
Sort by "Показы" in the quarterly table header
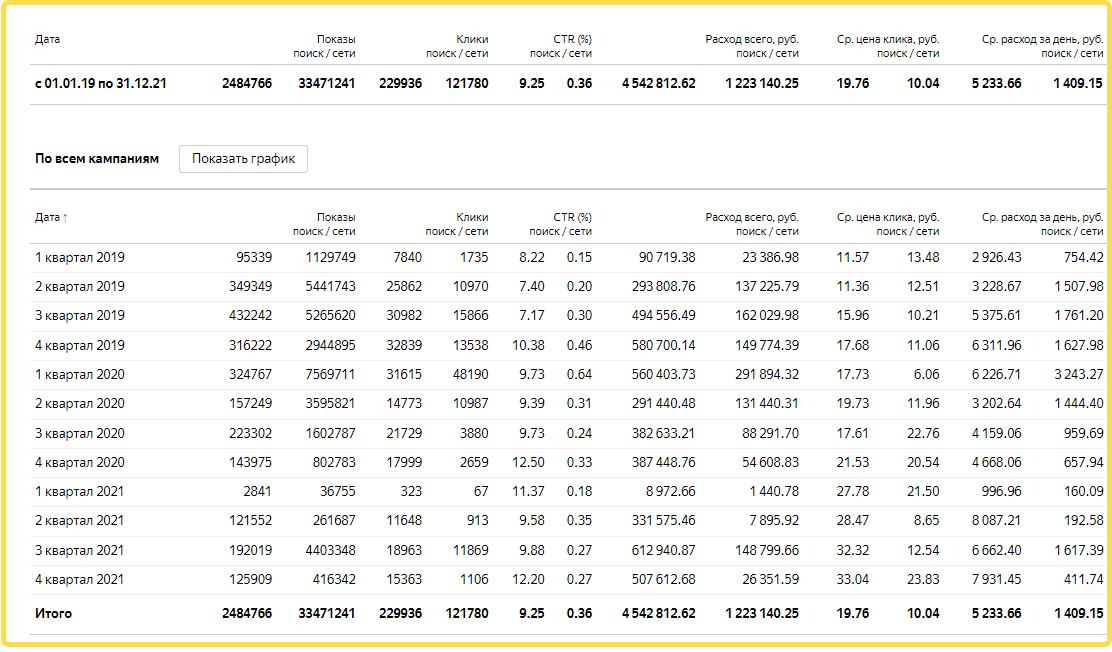[336, 217]
